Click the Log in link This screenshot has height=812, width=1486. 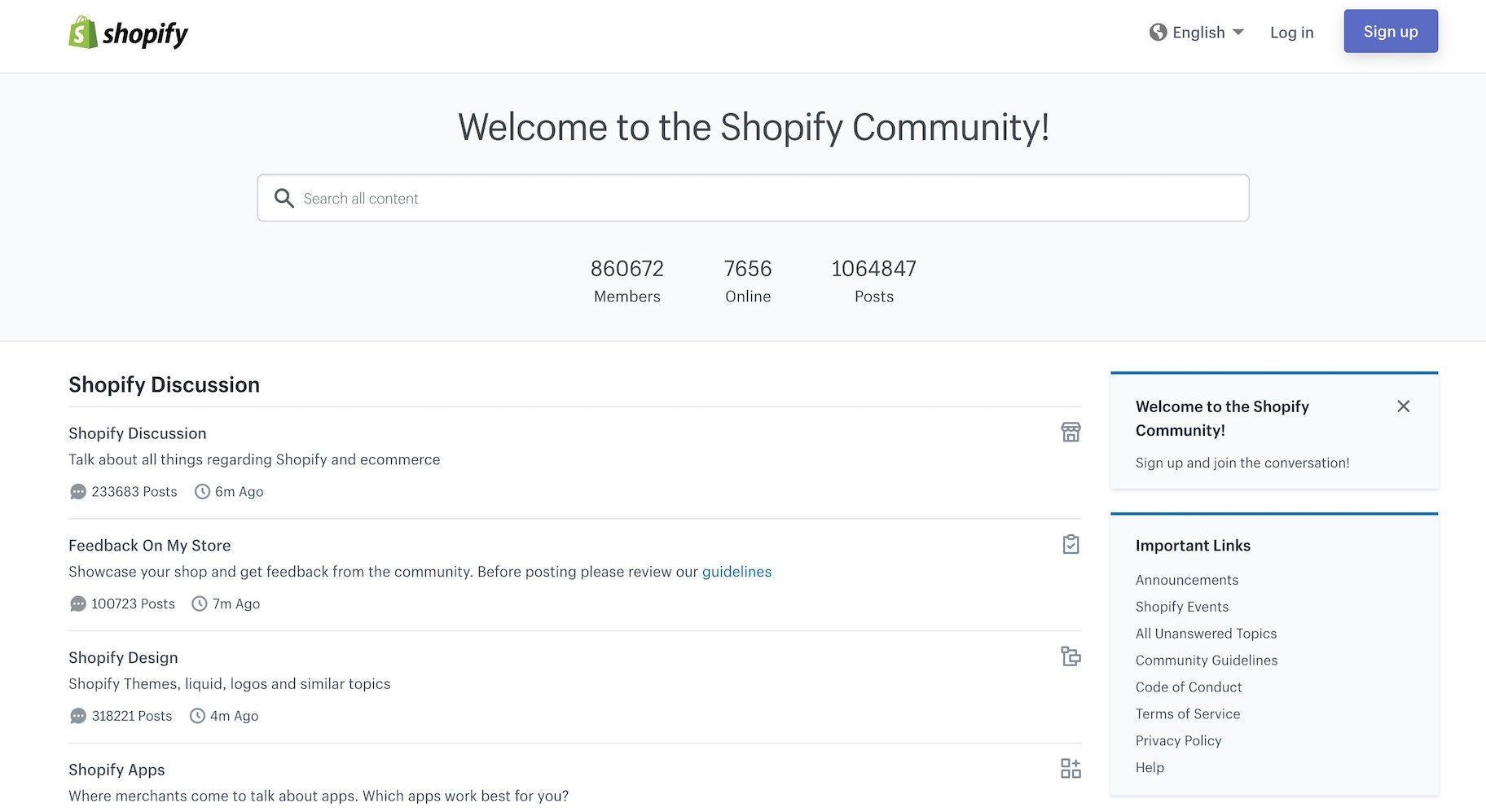tap(1291, 33)
